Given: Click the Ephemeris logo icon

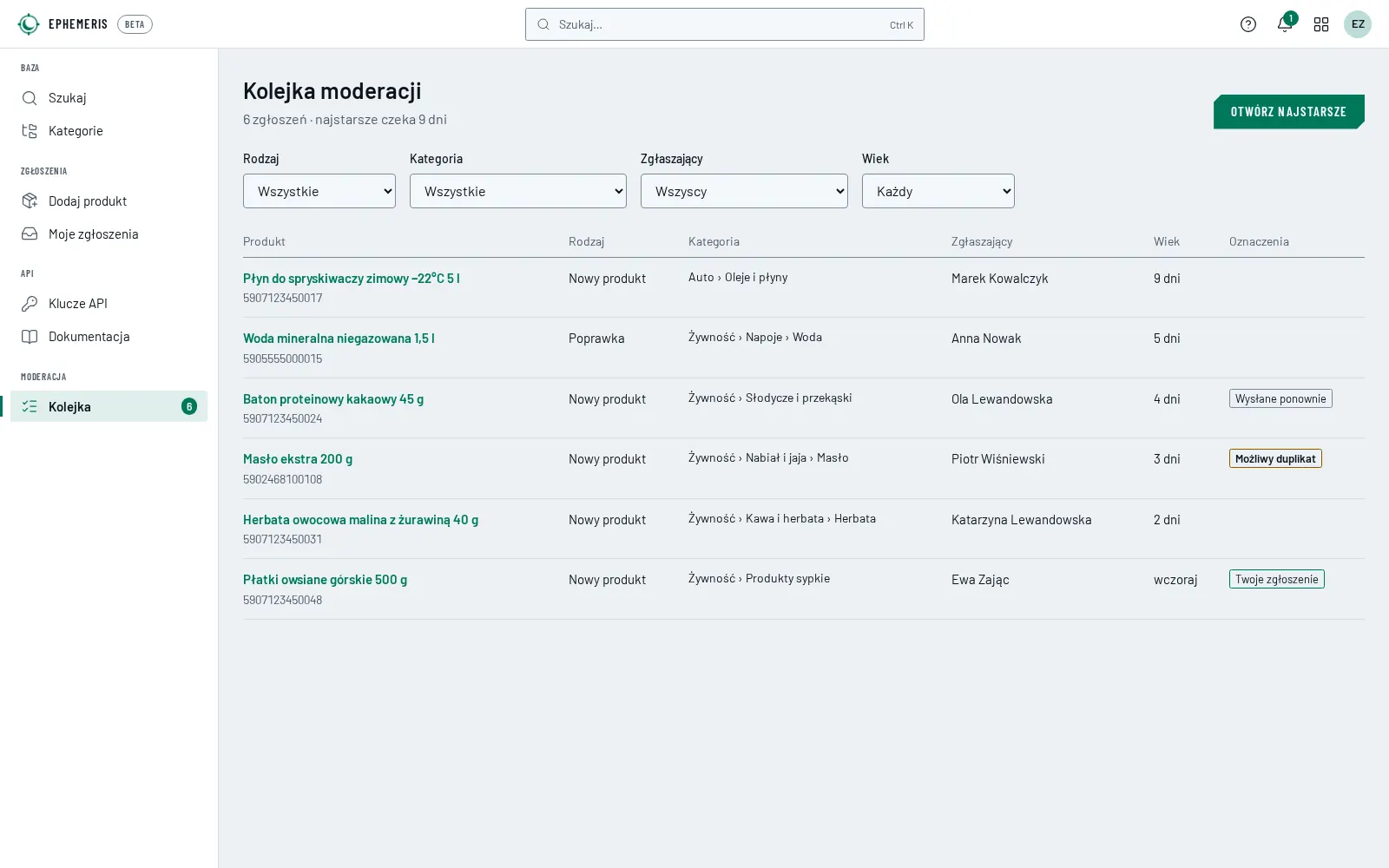Looking at the screenshot, I should click(29, 24).
